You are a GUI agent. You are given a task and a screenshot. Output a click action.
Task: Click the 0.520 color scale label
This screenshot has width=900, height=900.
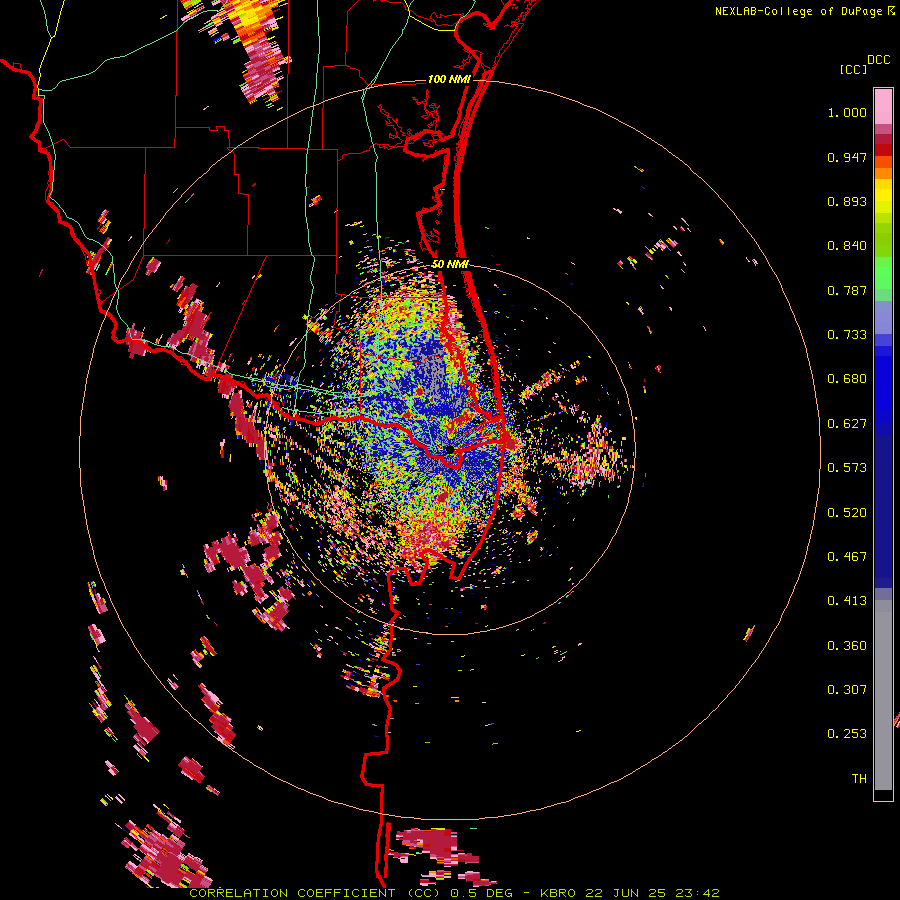pos(847,513)
